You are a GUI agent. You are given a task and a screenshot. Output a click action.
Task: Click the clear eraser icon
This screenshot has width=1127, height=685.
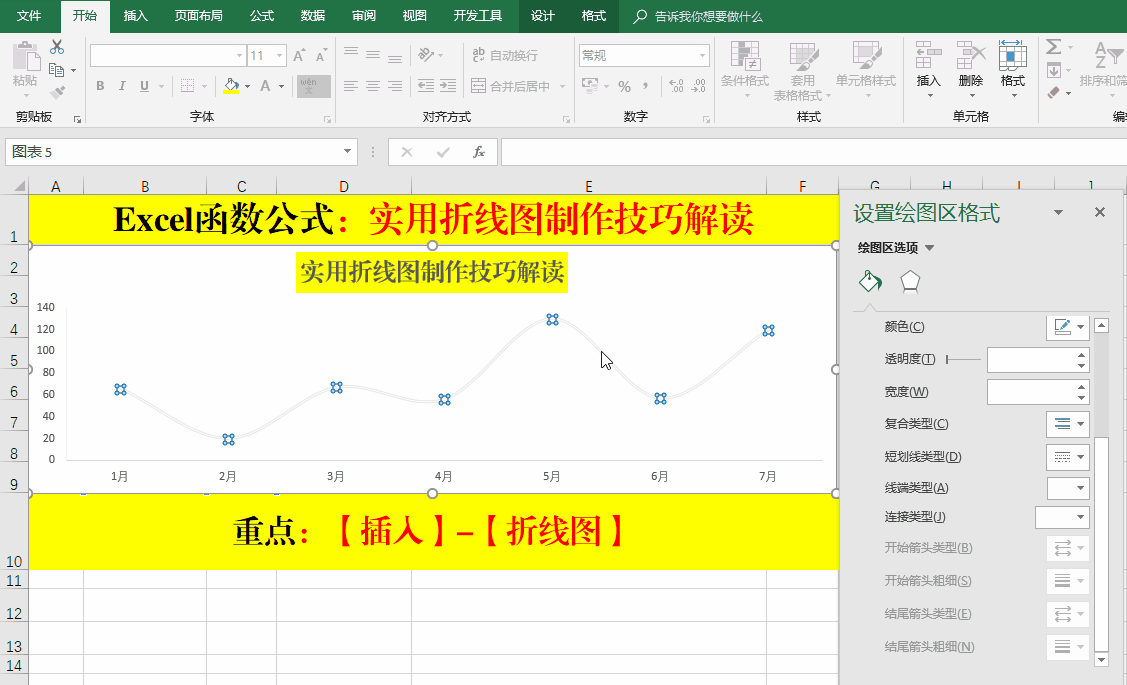(x=1054, y=92)
